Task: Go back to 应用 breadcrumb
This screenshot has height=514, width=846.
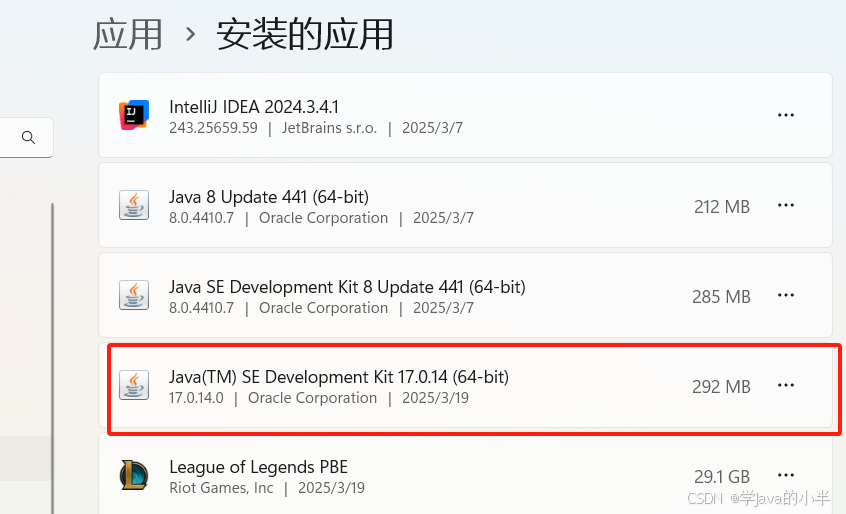Action: click(x=127, y=35)
